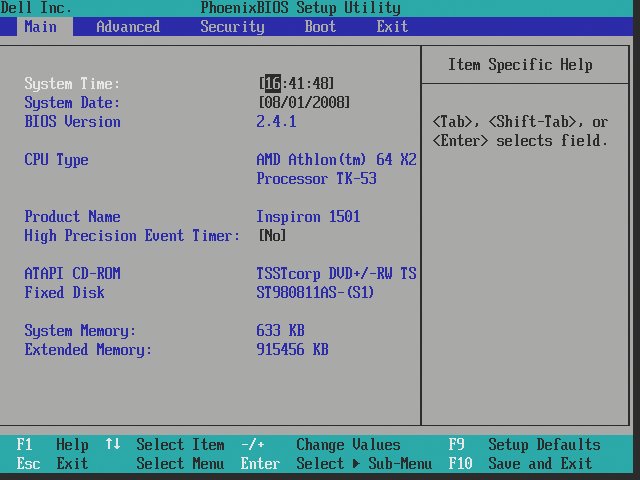
Task: Select the Product Name Inspiron 1501 value
Action: pyautogui.click(x=308, y=217)
